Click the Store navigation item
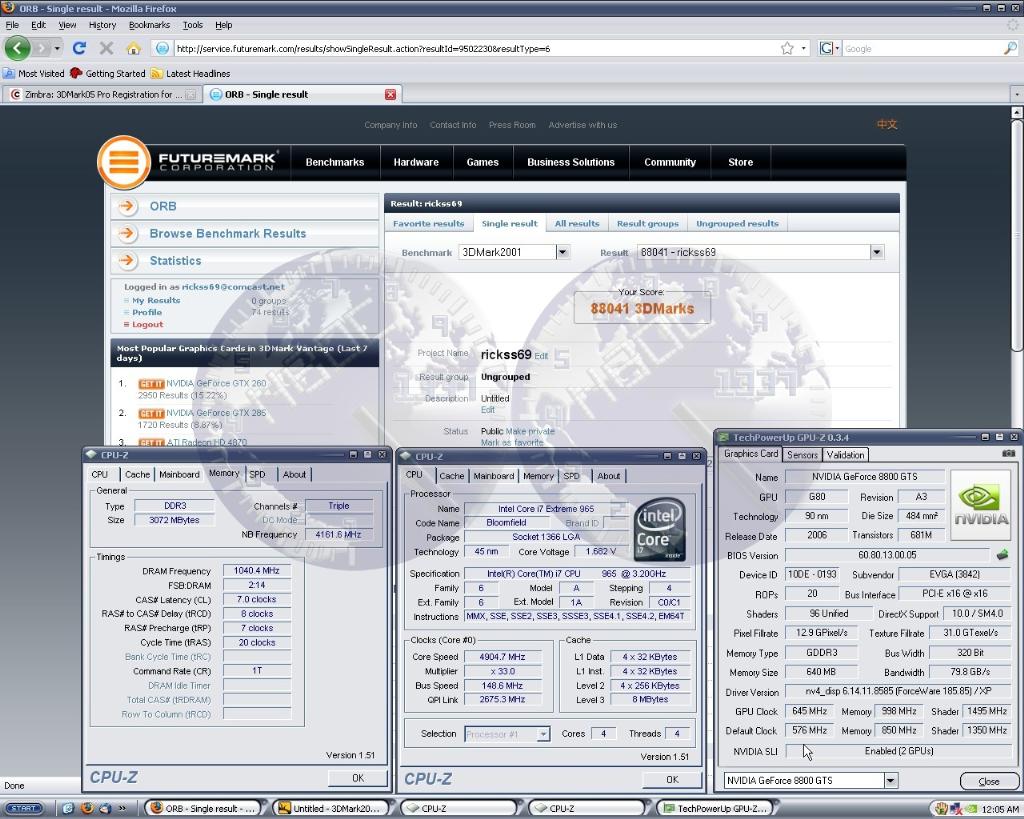The height and width of the screenshot is (819, 1024). click(741, 162)
